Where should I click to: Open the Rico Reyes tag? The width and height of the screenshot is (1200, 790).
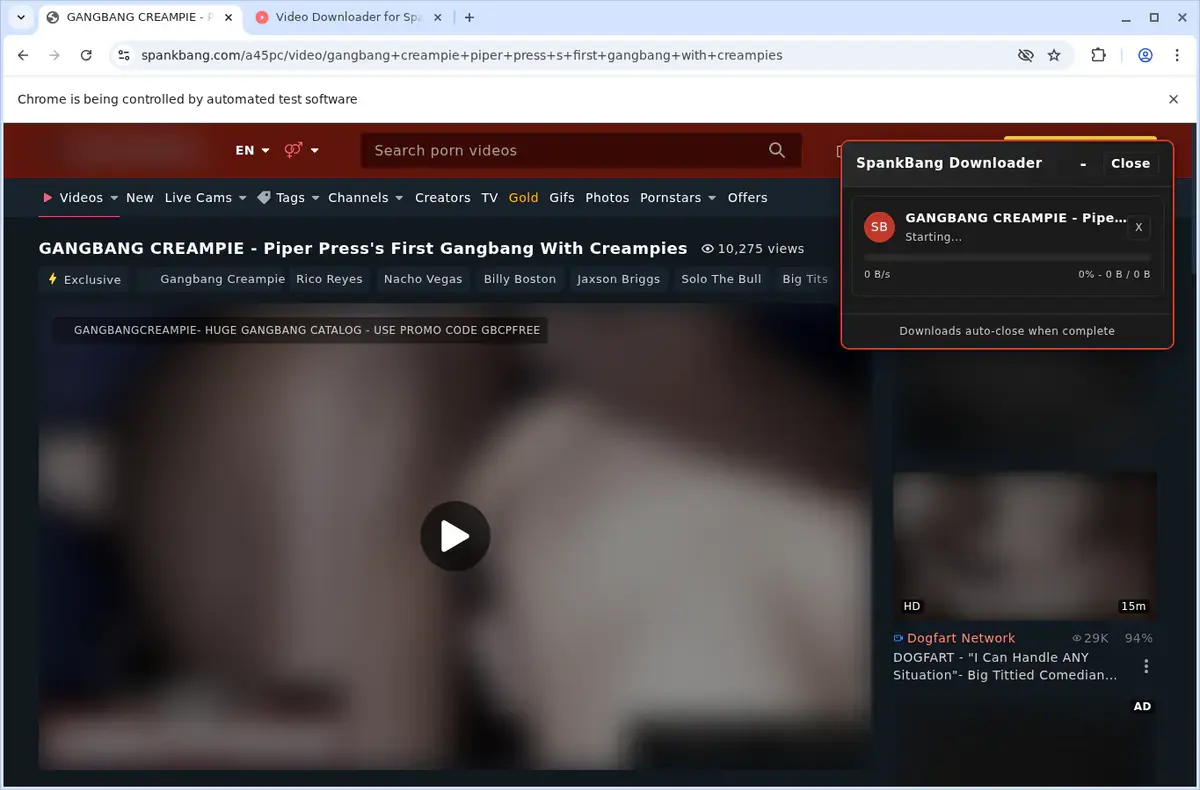pos(329,279)
